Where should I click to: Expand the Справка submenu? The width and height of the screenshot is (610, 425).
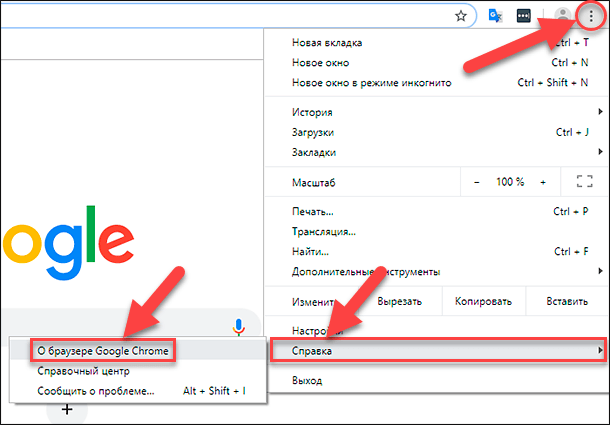tap(438, 351)
